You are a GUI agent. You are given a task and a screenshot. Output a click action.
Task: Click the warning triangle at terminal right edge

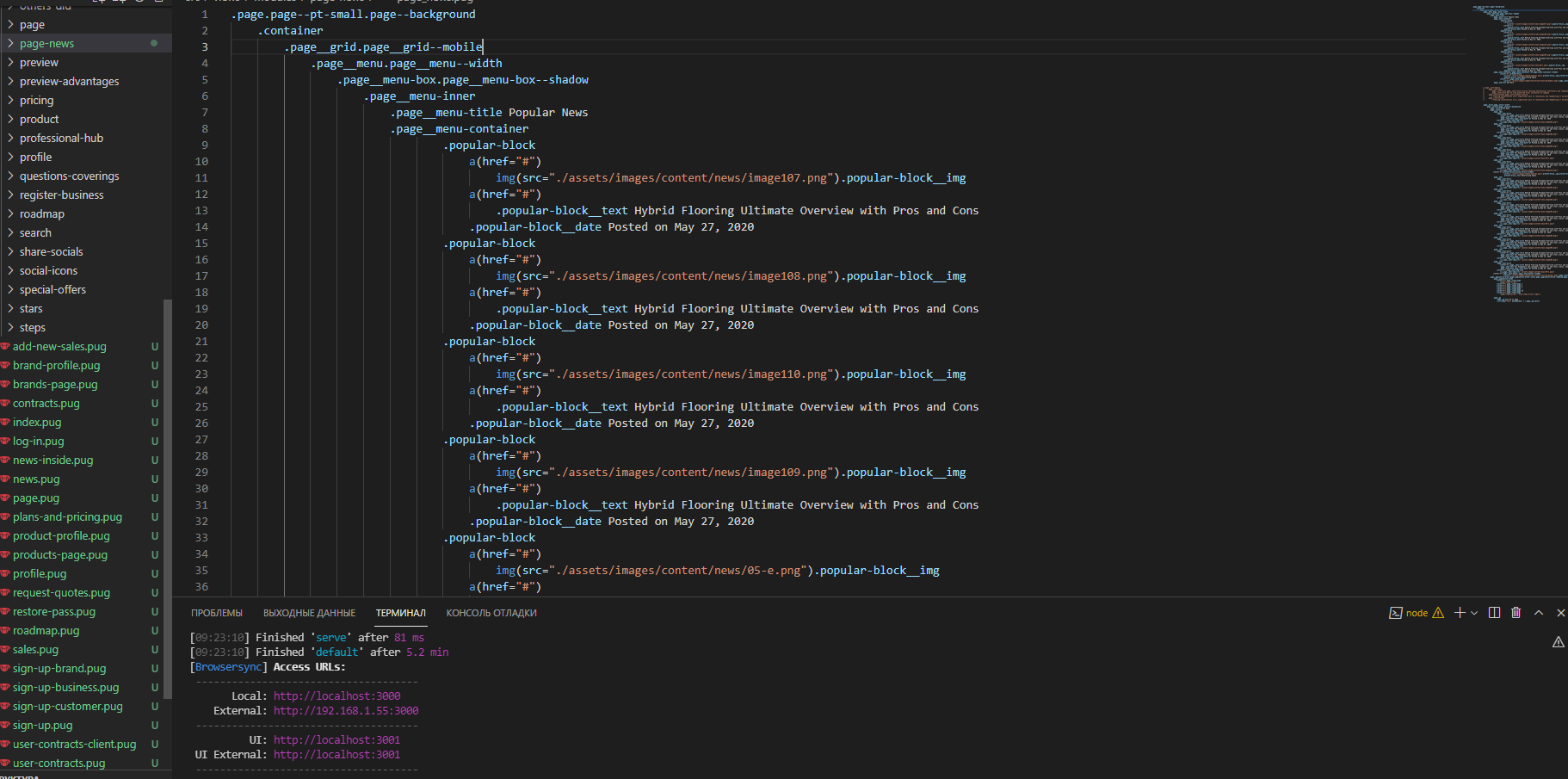(1559, 642)
